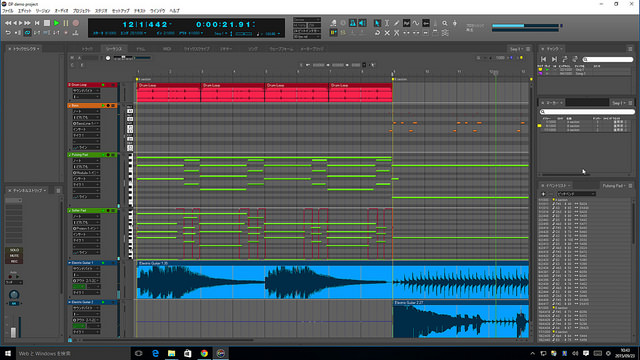Screen dimensions: 640x360
Task: Click the processor usage meter bar
Action: click(x=525, y=25)
